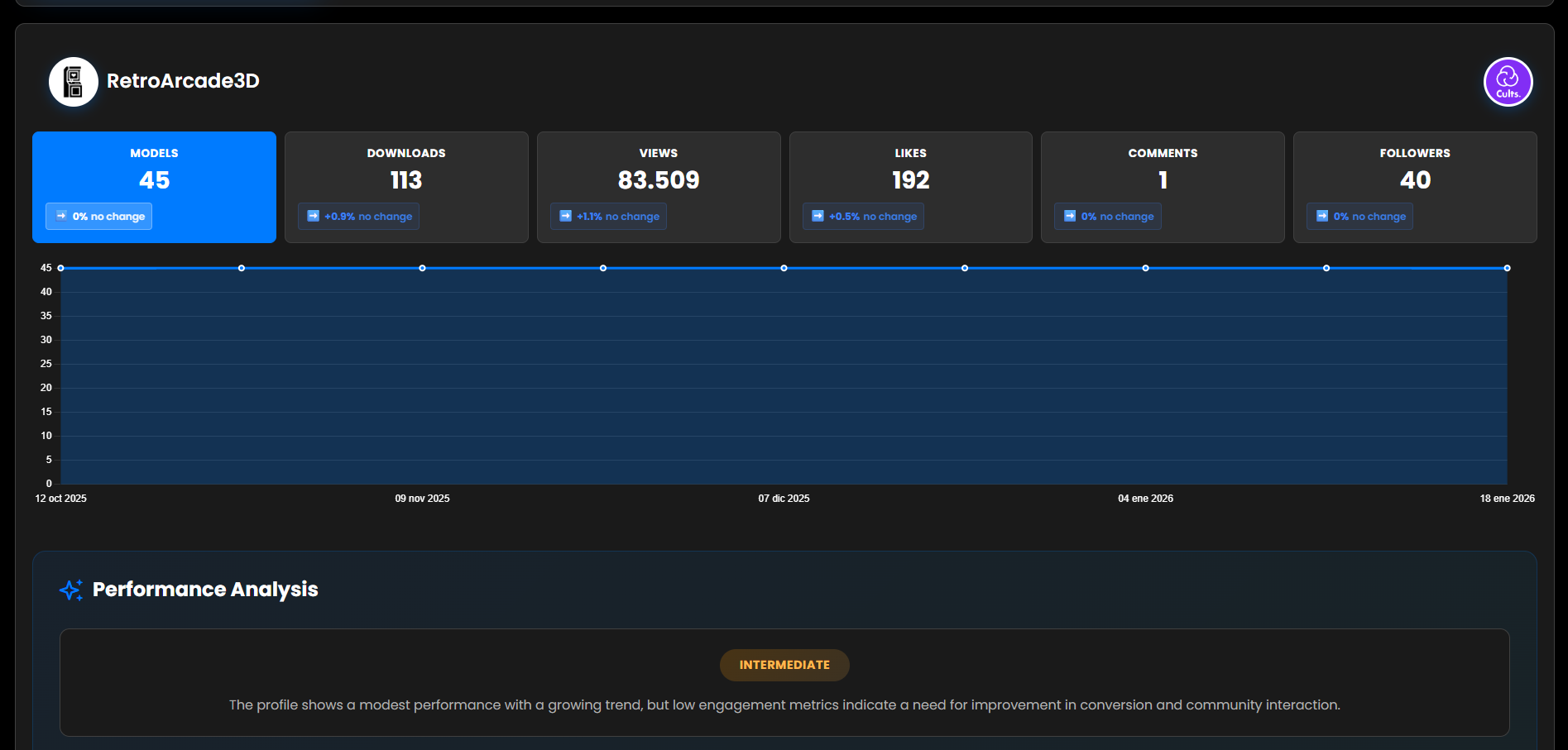The height and width of the screenshot is (750, 1568).
Task: Click the arrow icon in Downloads +0.9% badge
Action: [313, 216]
